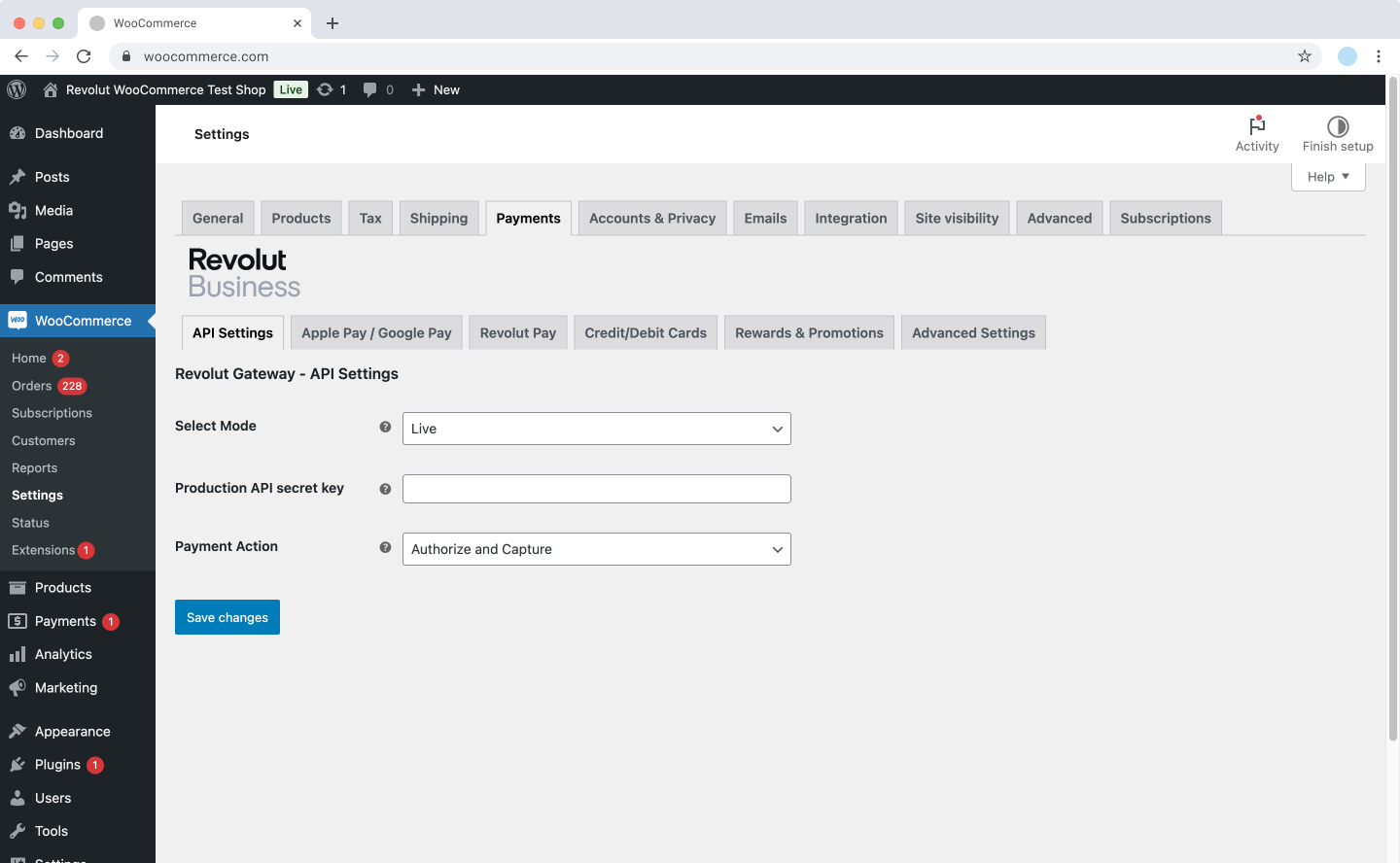1400x863 pixels.
Task: Click the Appearance brush icon
Action: [x=17, y=731]
